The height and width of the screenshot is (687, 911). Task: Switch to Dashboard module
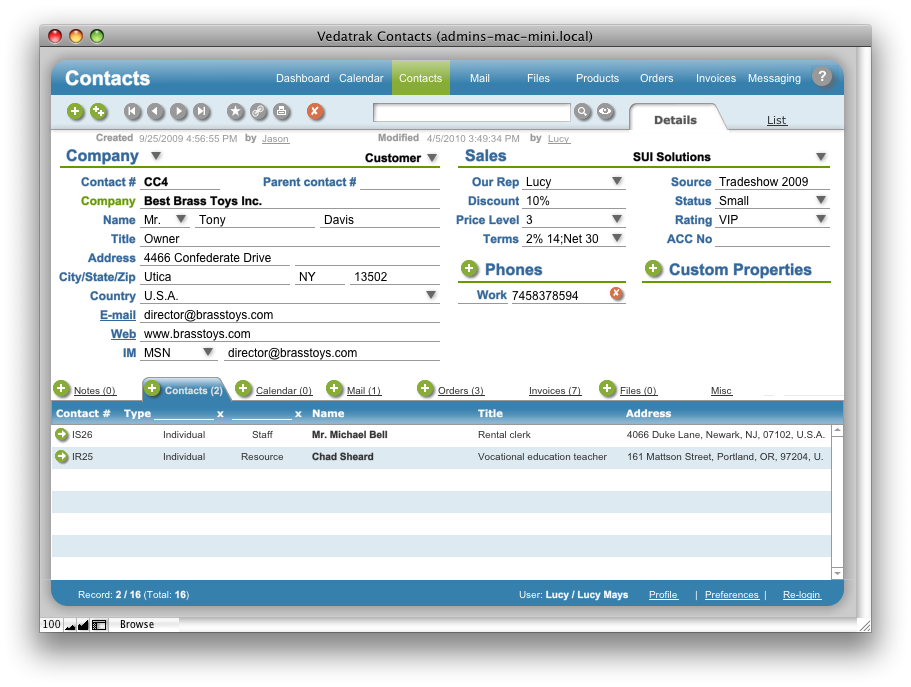coord(302,78)
